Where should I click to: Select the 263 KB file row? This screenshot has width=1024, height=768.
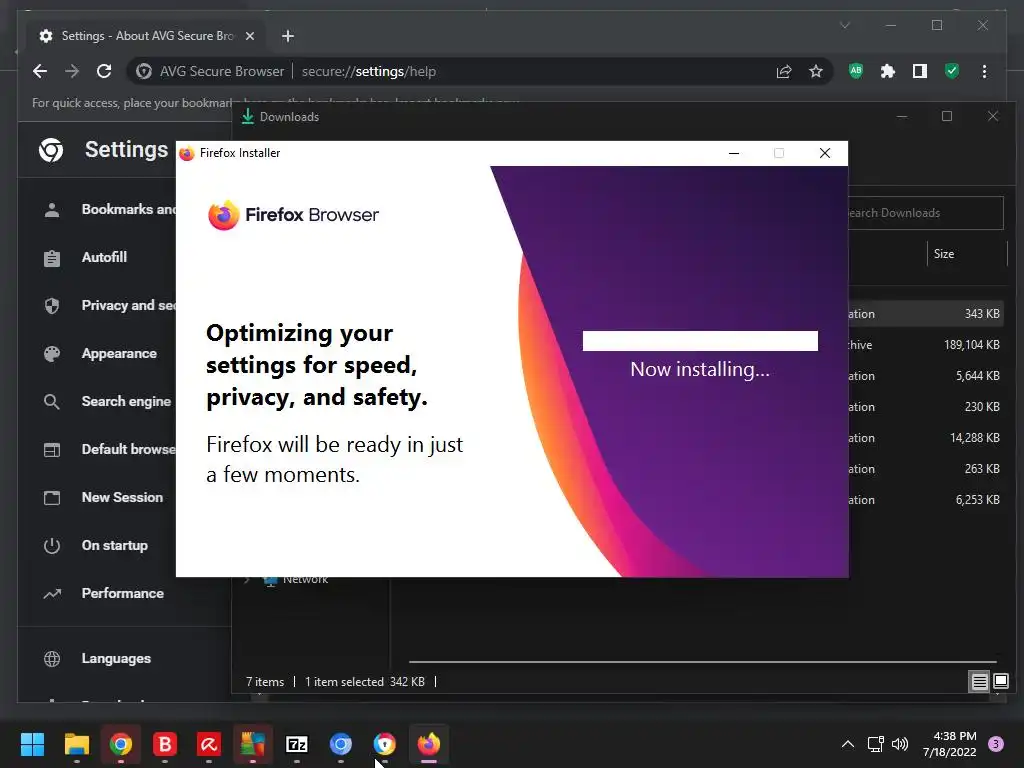925,469
